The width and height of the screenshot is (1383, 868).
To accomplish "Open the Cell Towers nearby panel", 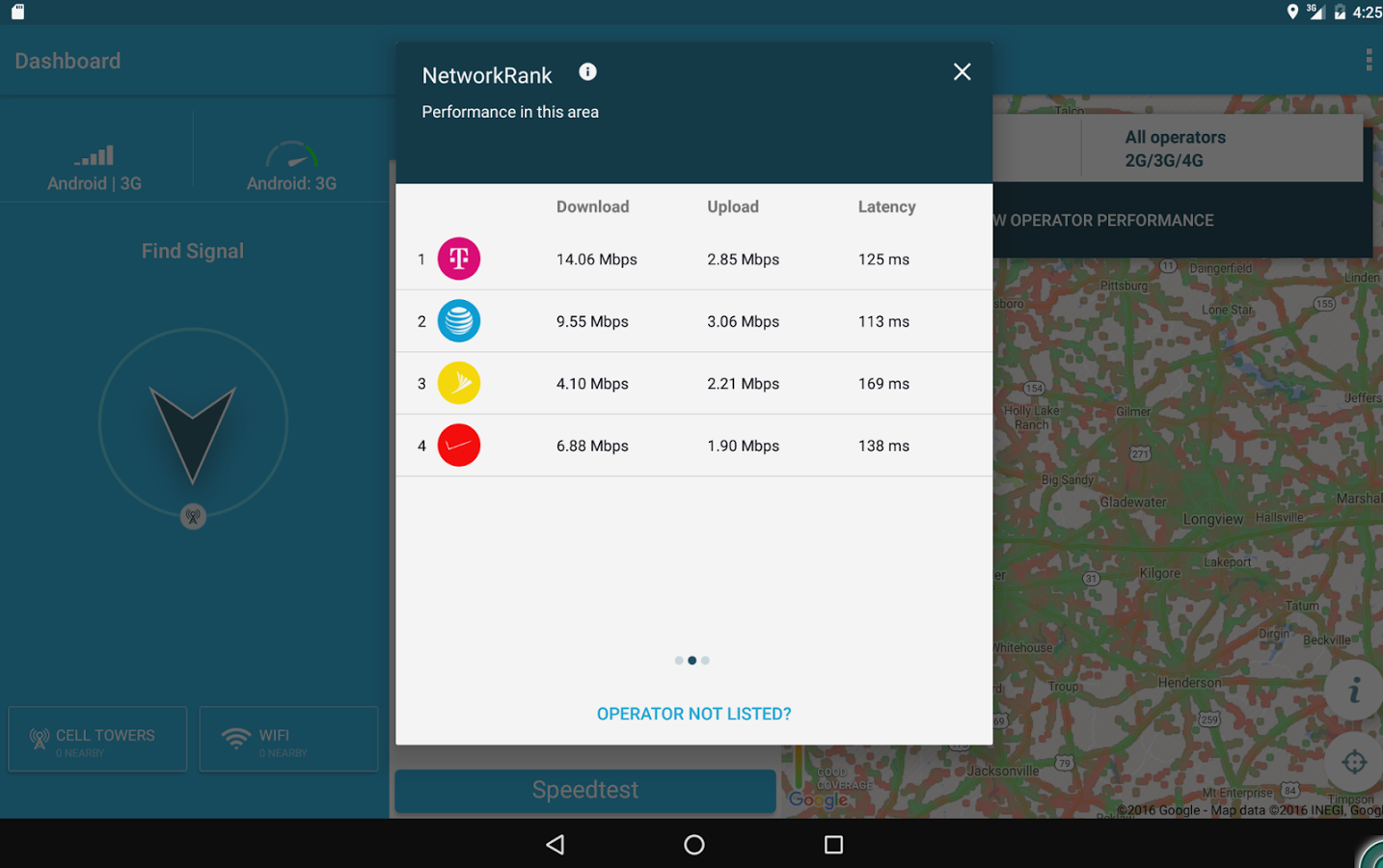I will (x=97, y=740).
